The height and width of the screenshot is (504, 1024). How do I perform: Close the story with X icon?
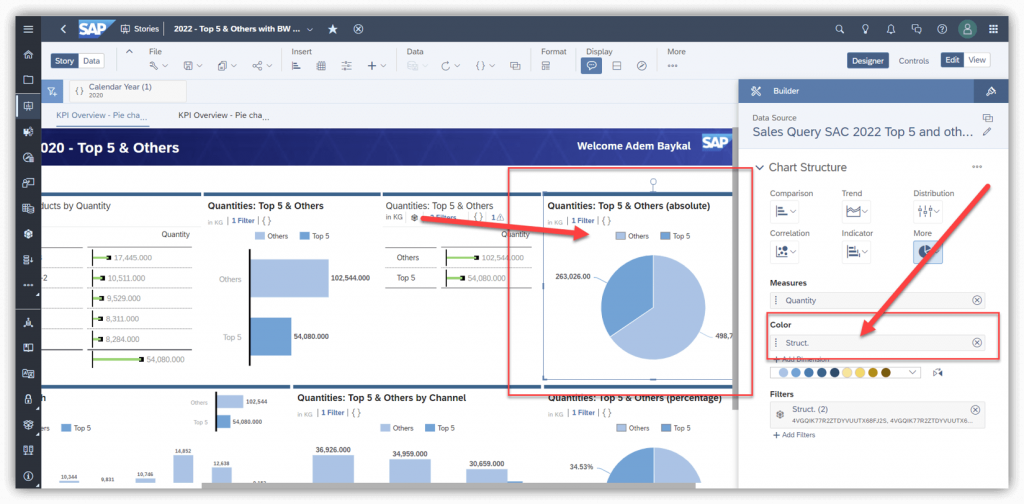(358, 29)
